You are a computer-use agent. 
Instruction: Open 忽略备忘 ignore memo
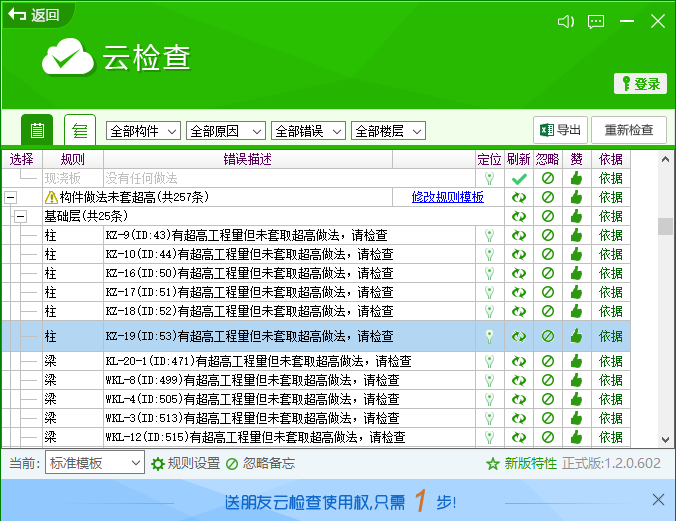tap(260, 464)
